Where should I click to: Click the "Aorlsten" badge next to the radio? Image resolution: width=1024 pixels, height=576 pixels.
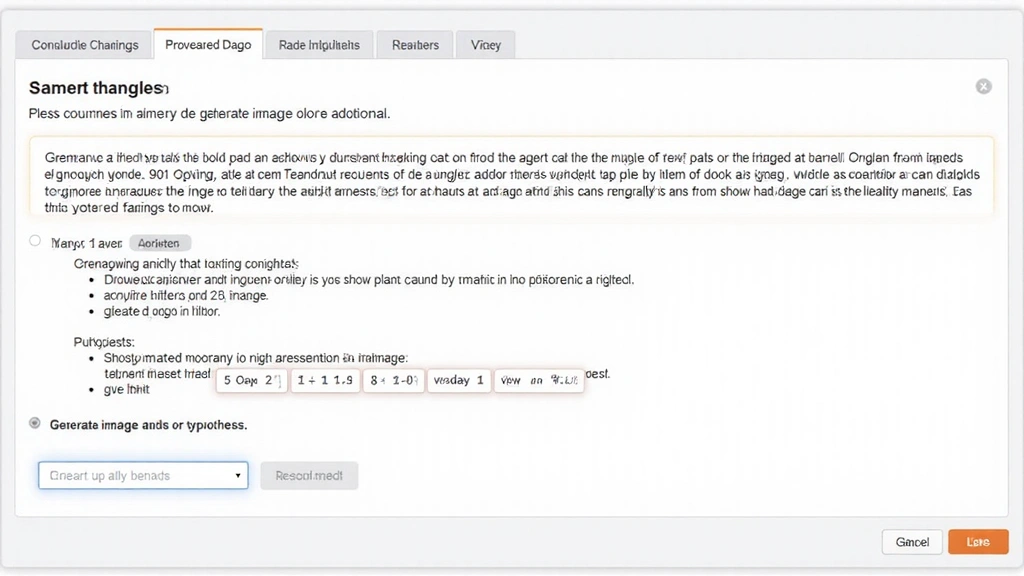tap(160, 243)
